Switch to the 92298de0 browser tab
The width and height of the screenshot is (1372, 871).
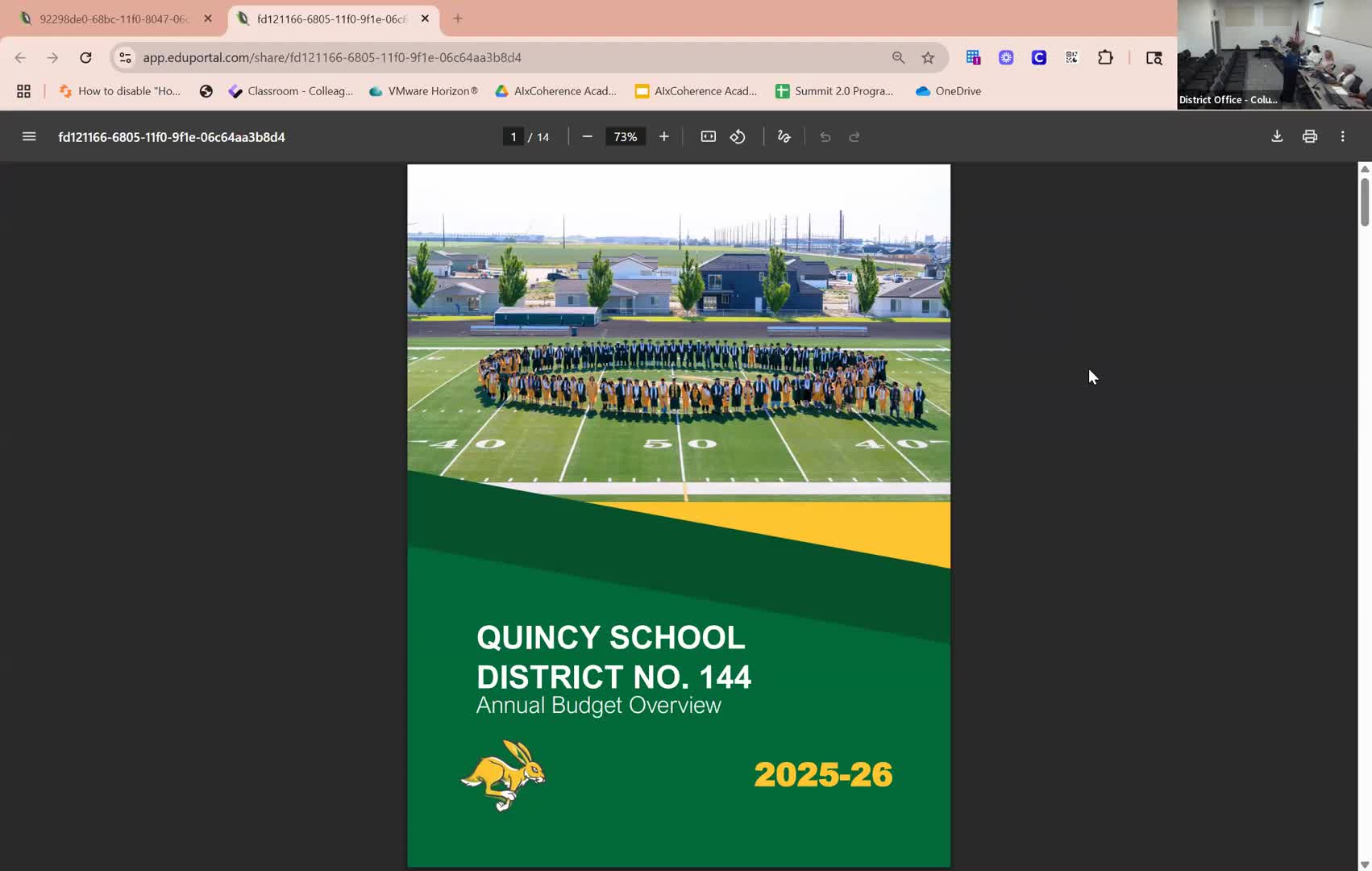coord(113,18)
